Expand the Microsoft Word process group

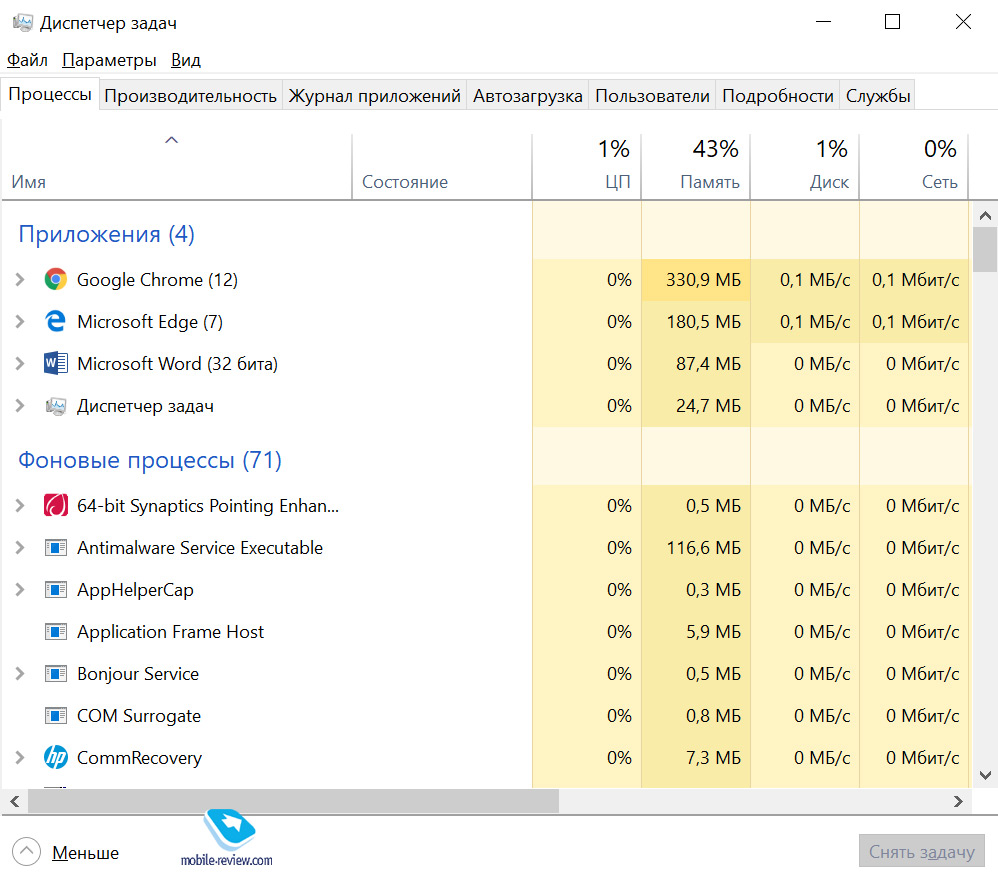[x=20, y=363]
